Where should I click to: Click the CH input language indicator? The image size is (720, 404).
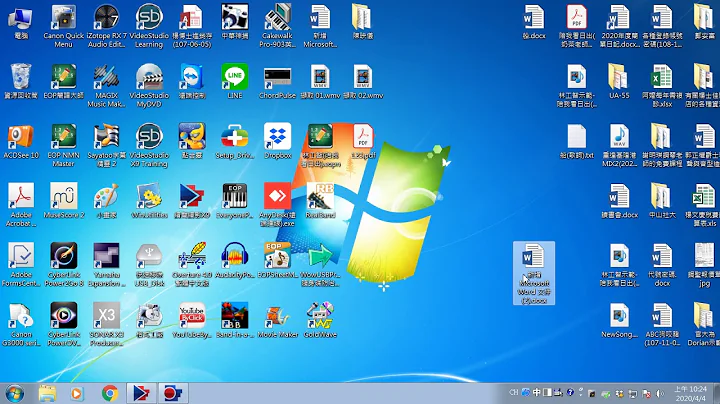513,393
